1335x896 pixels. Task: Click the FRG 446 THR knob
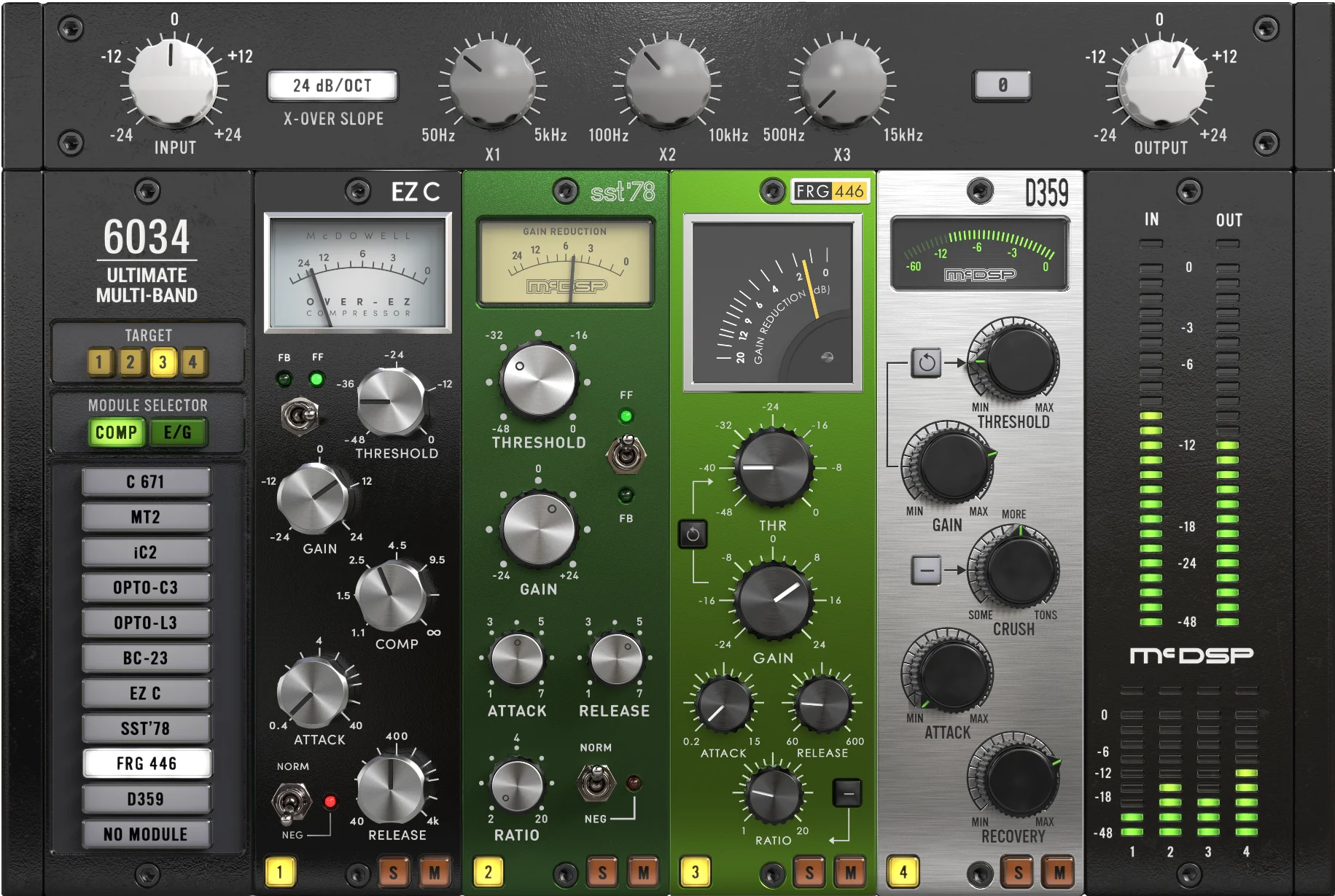pyautogui.click(x=773, y=468)
